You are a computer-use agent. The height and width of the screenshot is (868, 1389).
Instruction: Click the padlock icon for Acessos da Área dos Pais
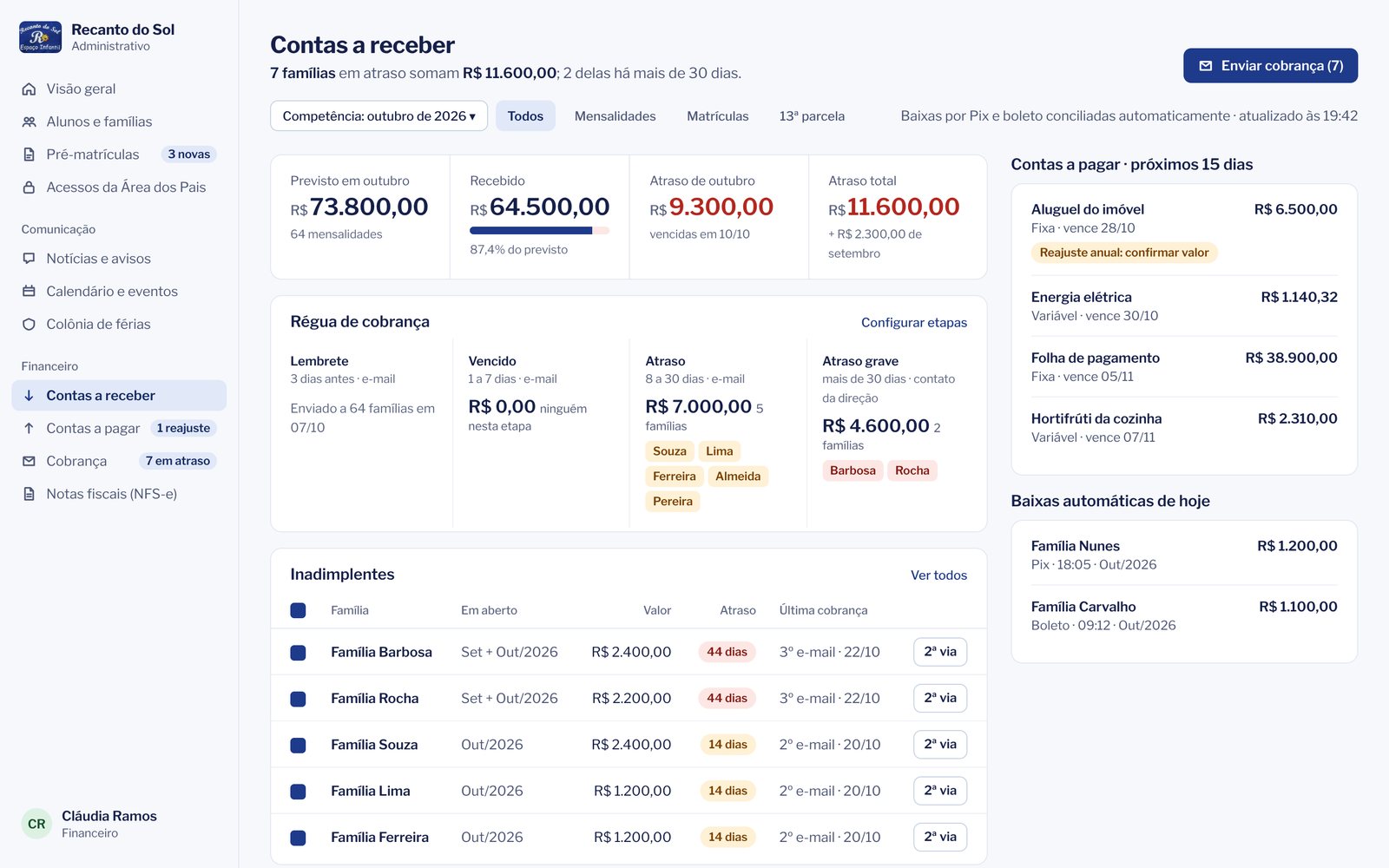click(29, 187)
